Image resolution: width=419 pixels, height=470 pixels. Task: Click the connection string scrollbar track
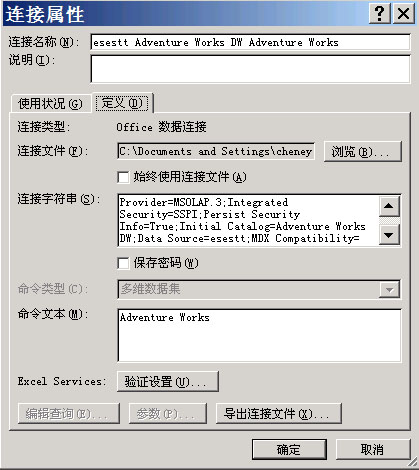[389, 220]
